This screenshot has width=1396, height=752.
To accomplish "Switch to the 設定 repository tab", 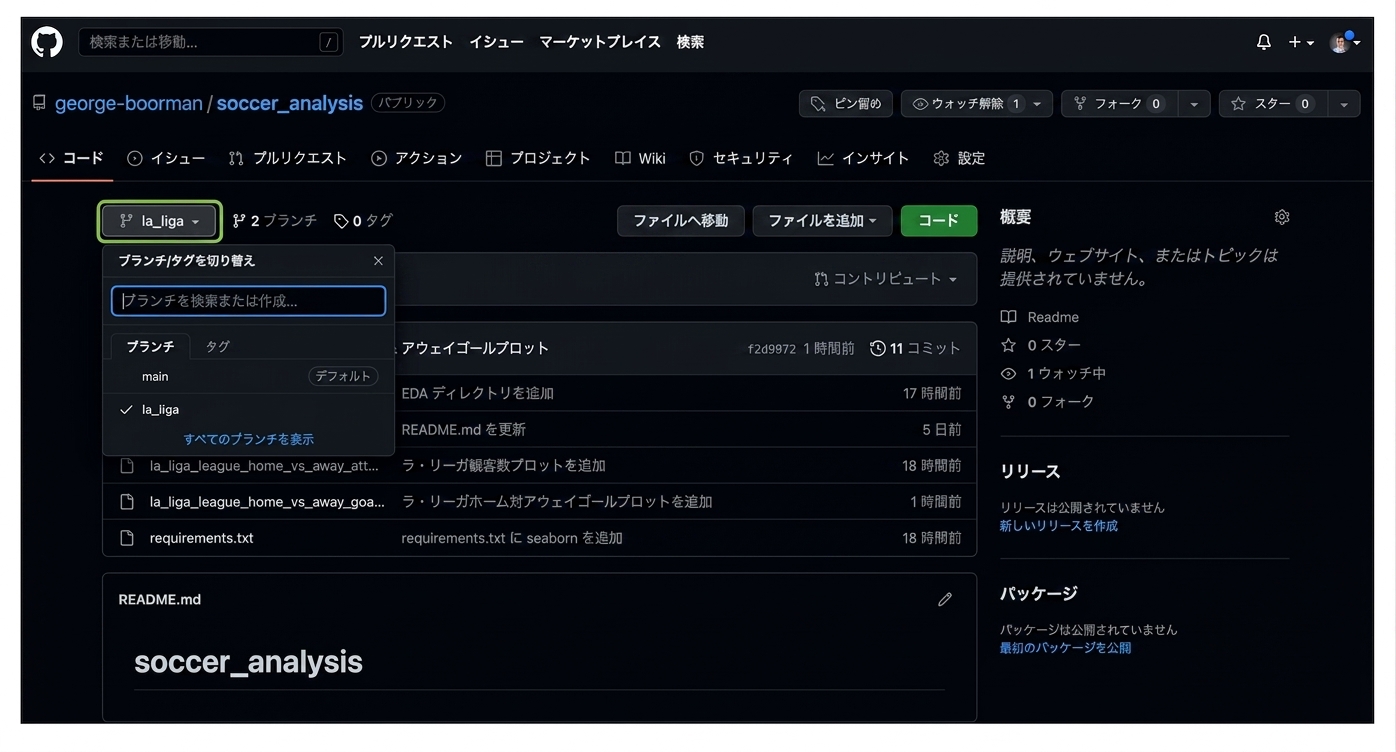I will (x=959, y=158).
